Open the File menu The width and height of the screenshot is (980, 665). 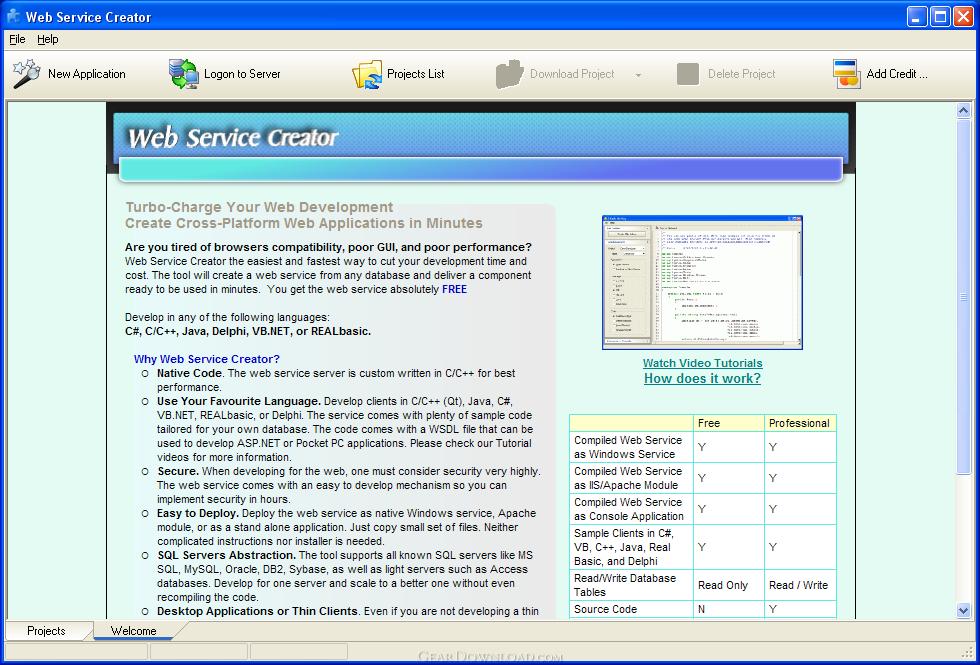(x=17, y=39)
